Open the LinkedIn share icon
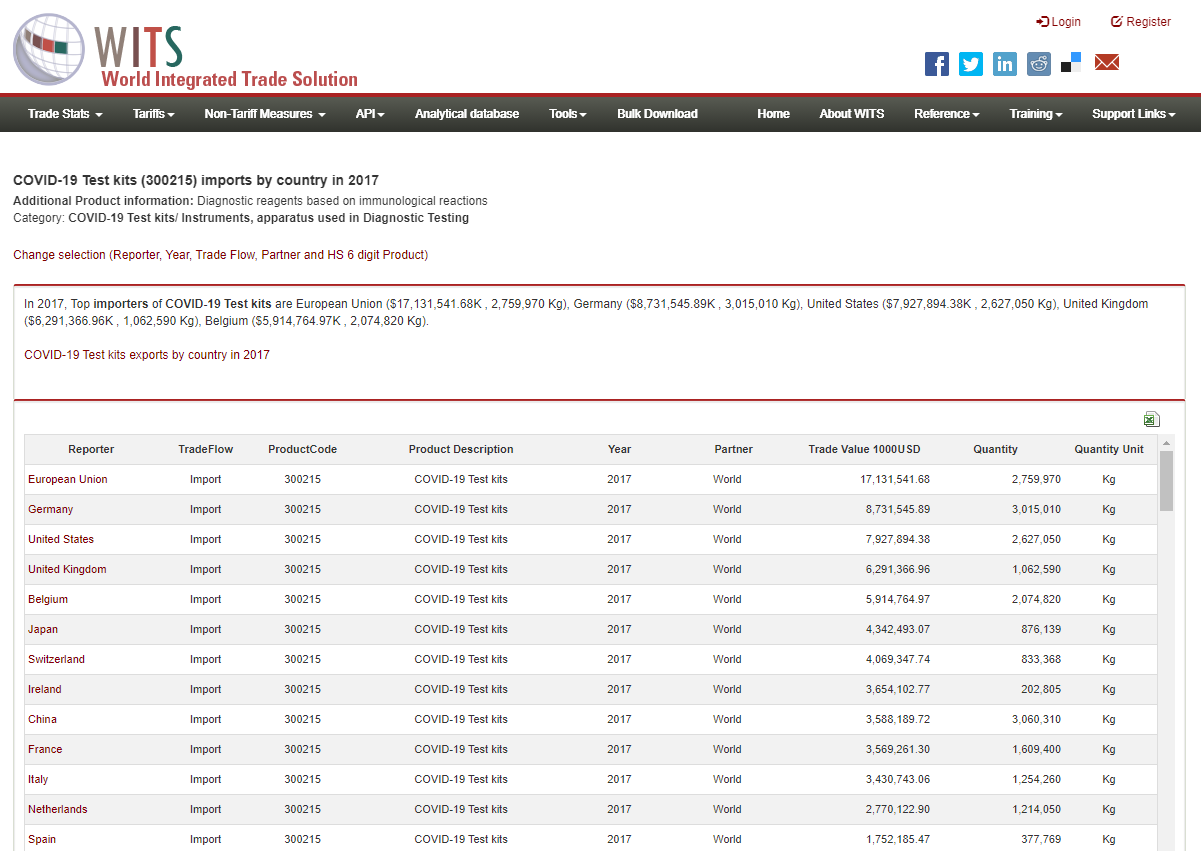This screenshot has height=851, width=1201. pyautogui.click(x=1005, y=64)
